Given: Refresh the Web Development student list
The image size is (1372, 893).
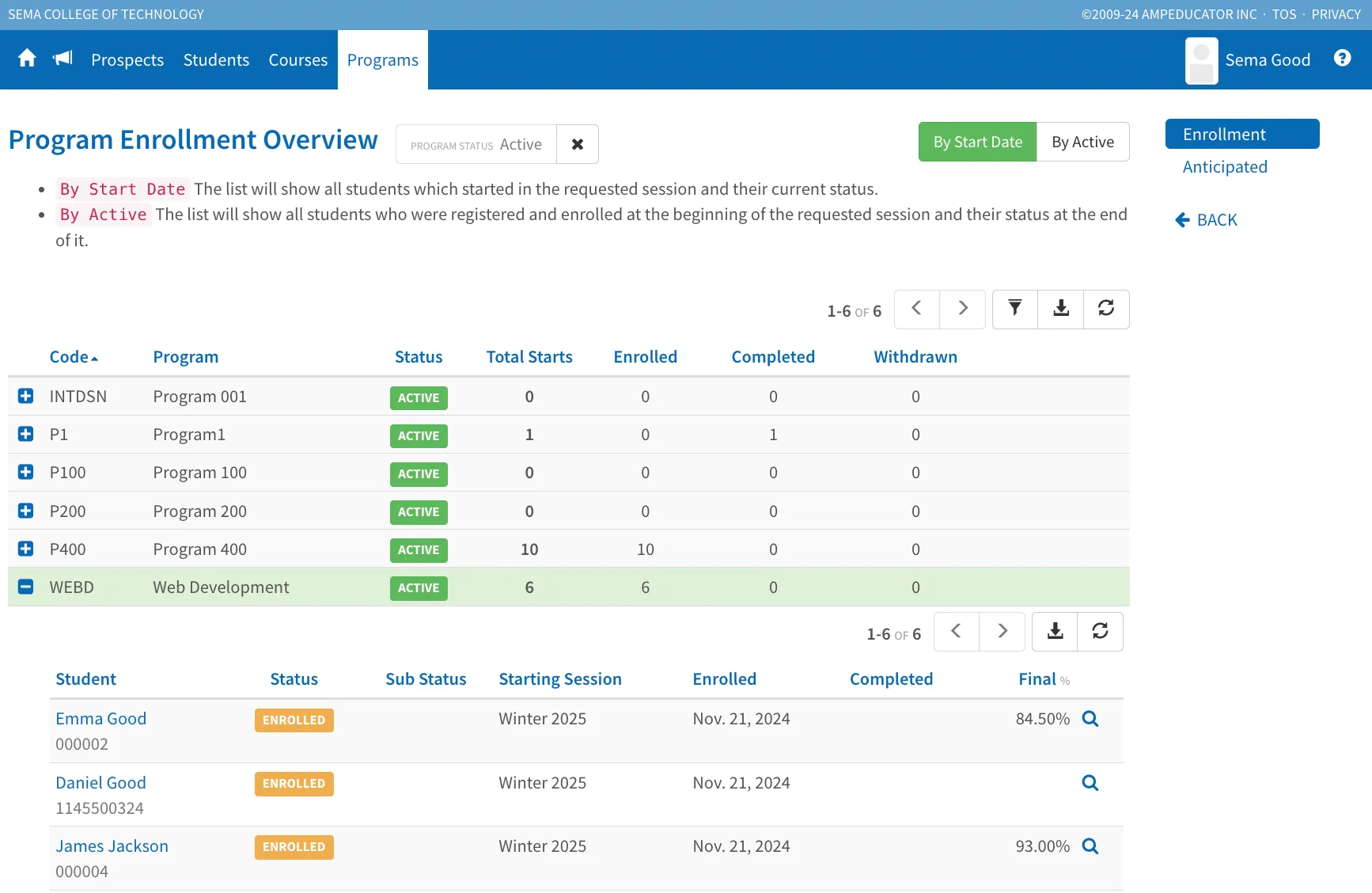Looking at the screenshot, I should coord(1100,632).
